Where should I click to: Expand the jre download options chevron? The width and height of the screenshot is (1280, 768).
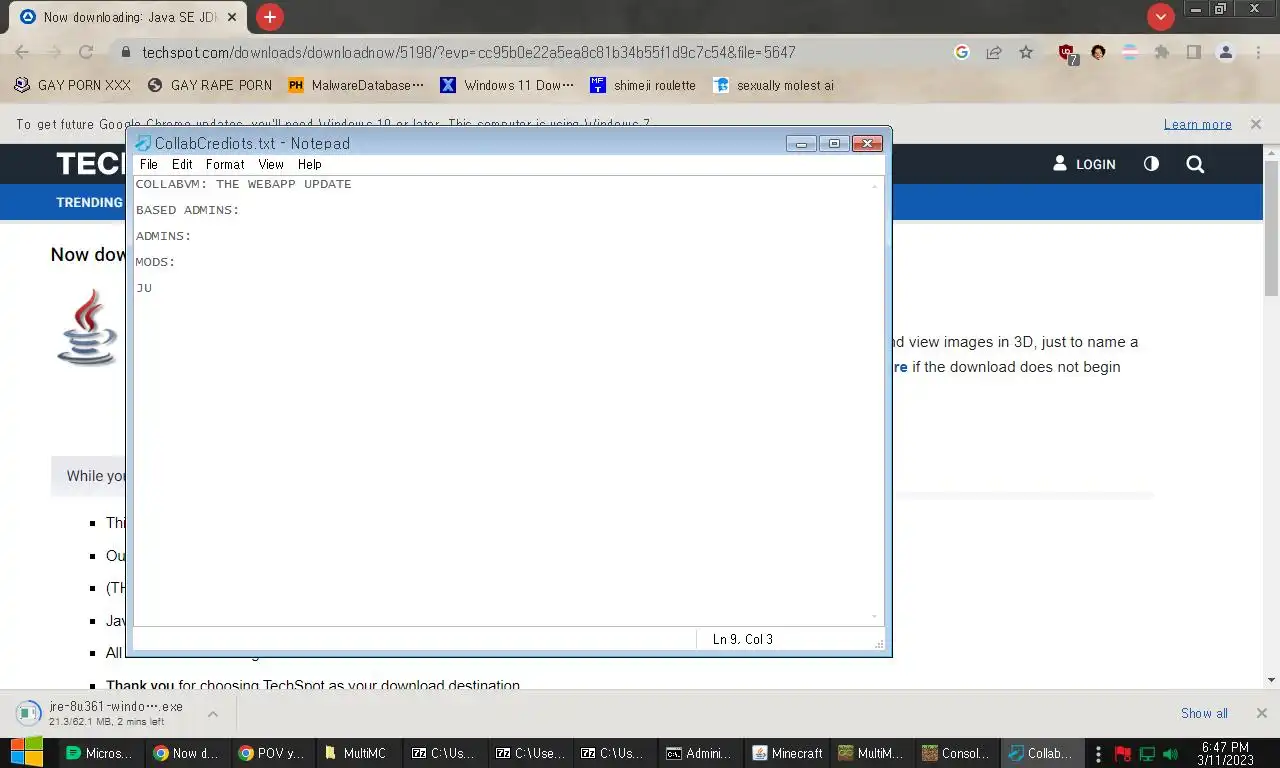point(213,714)
